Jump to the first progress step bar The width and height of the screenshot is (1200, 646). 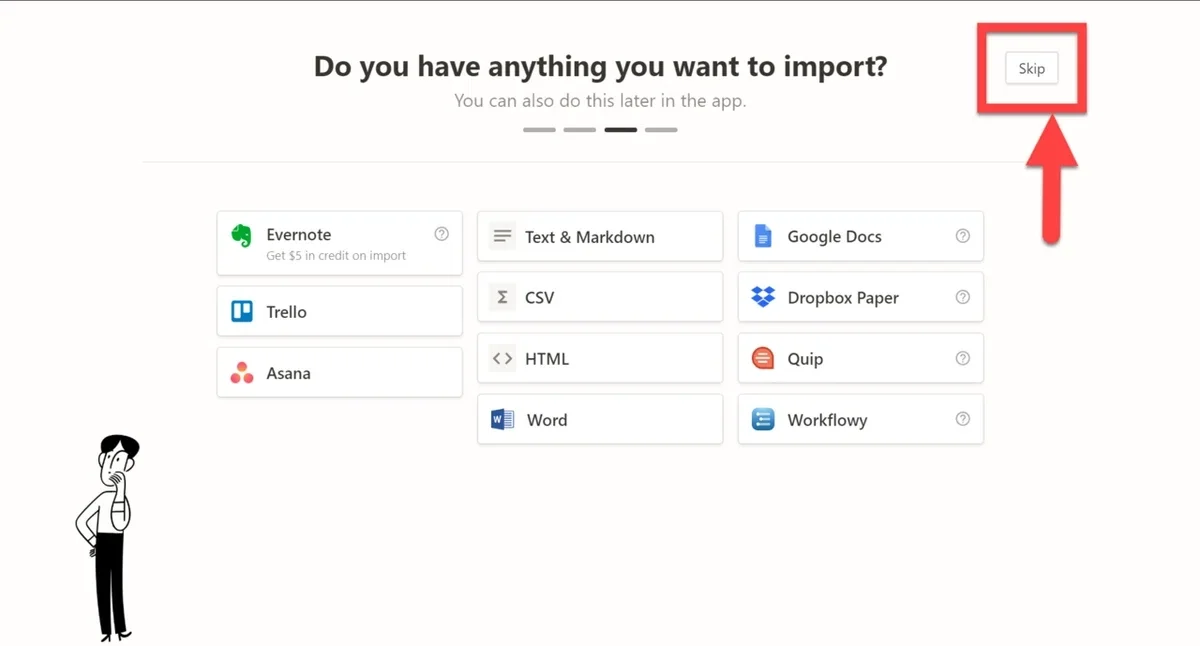click(x=539, y=129)
